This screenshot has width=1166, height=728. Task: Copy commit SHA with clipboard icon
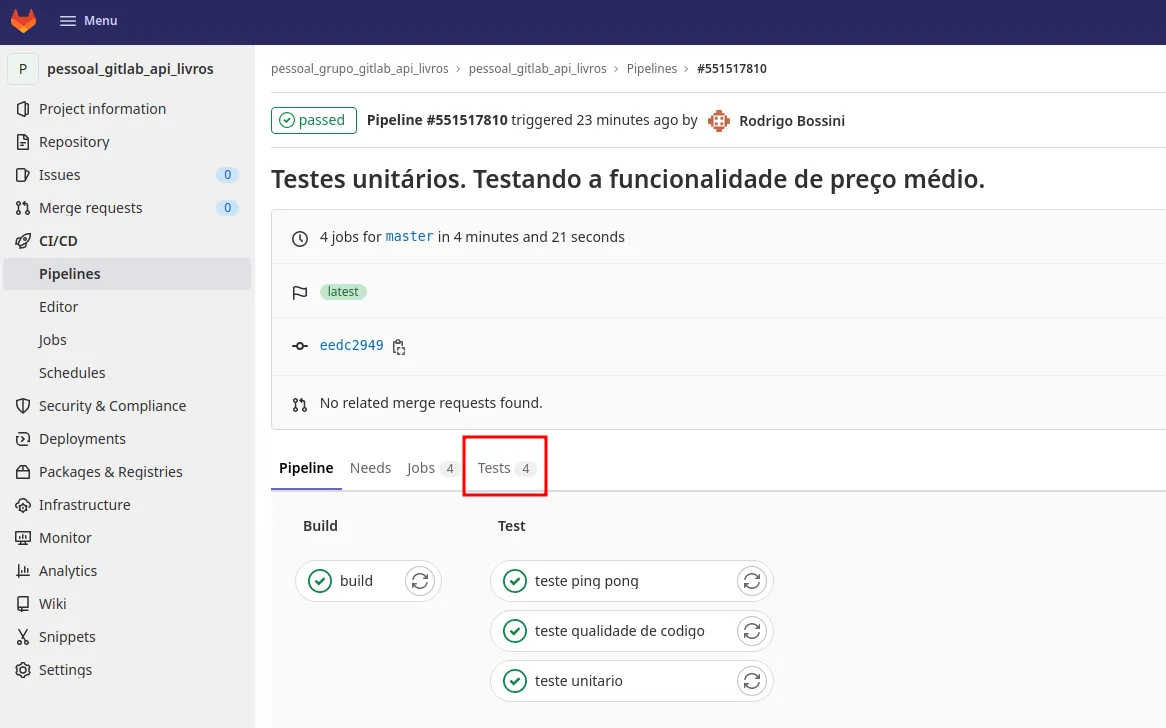(399, 347)
